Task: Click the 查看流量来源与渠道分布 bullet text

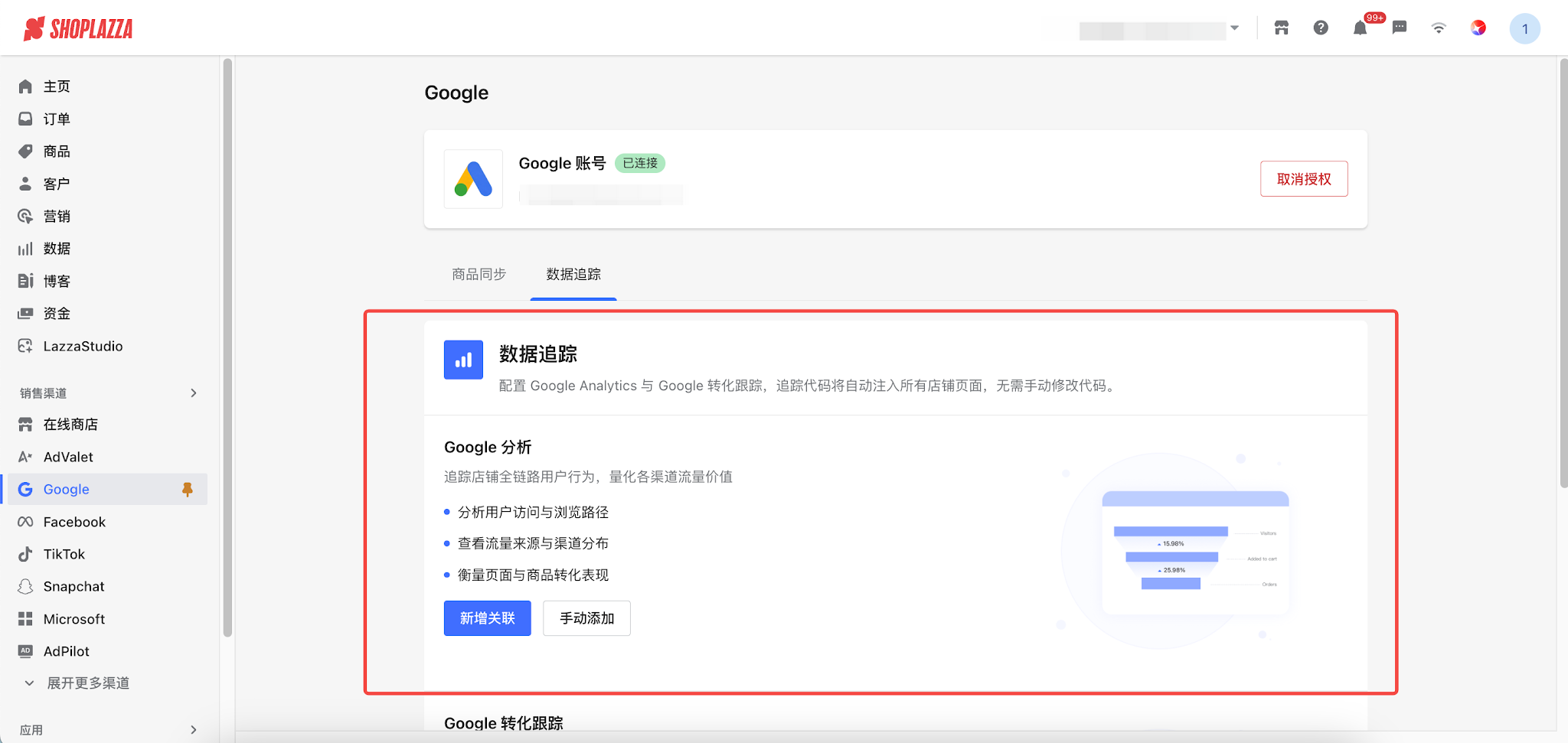Action: [x=533, y=544]
